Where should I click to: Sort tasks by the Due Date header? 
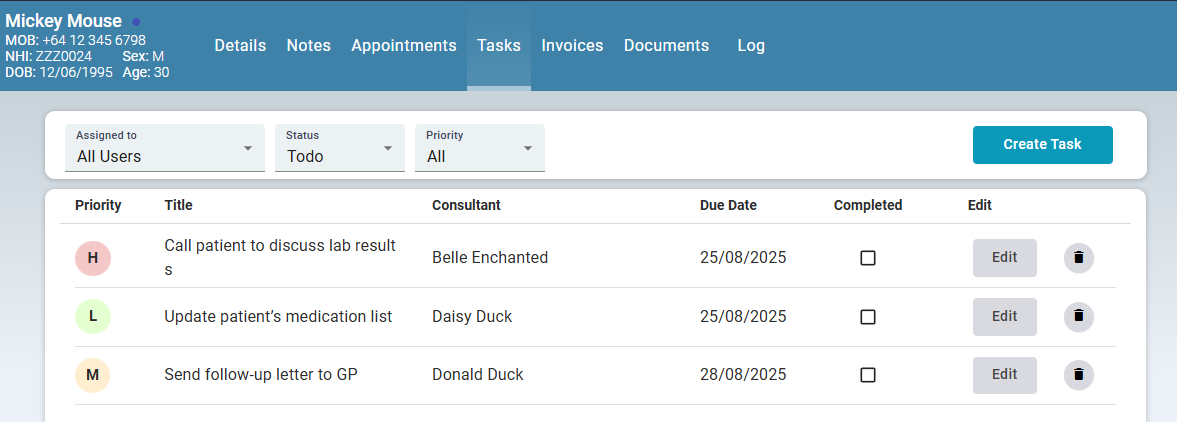click(x=728, y=205)
